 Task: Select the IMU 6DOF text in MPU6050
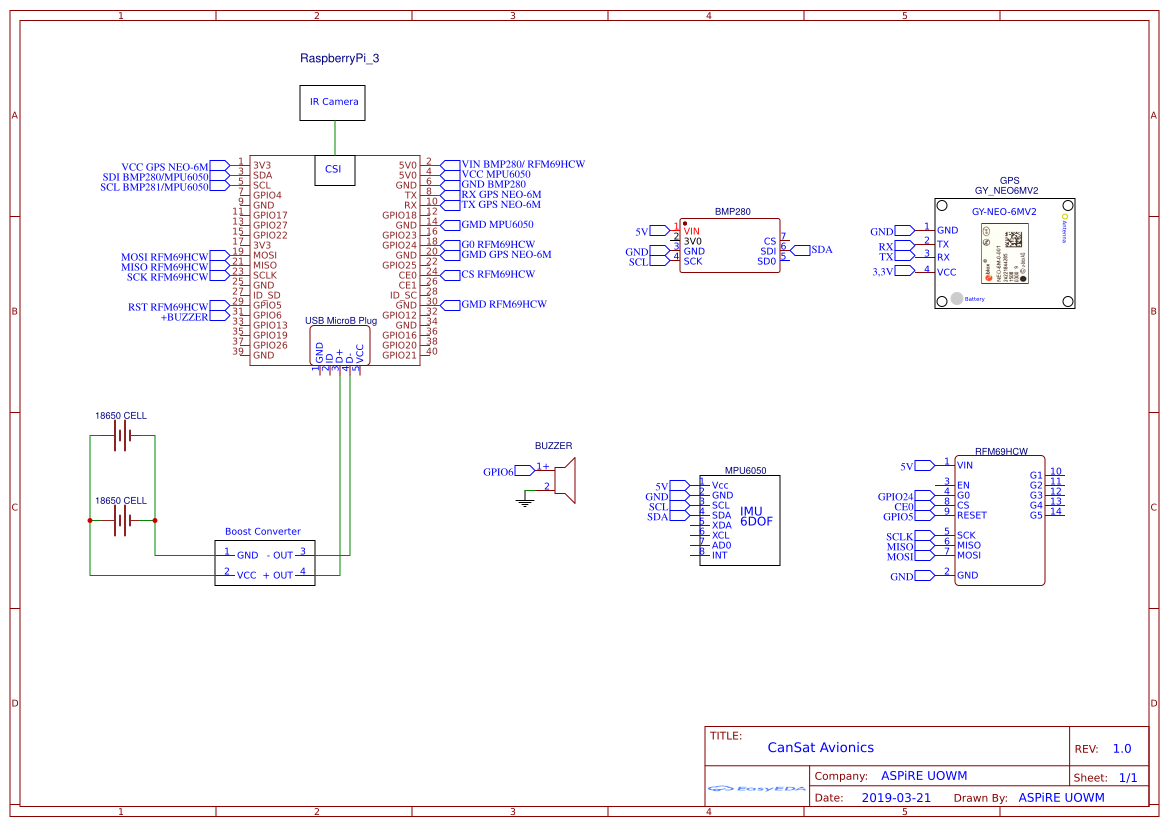click(x=756, y=517)
